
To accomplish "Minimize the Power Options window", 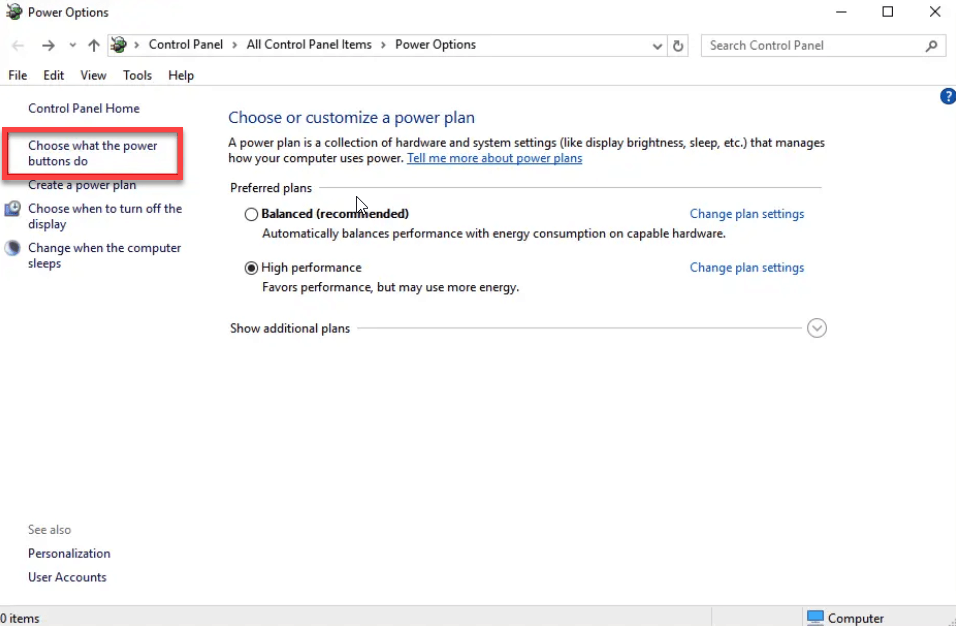I will tap(841, 12).
